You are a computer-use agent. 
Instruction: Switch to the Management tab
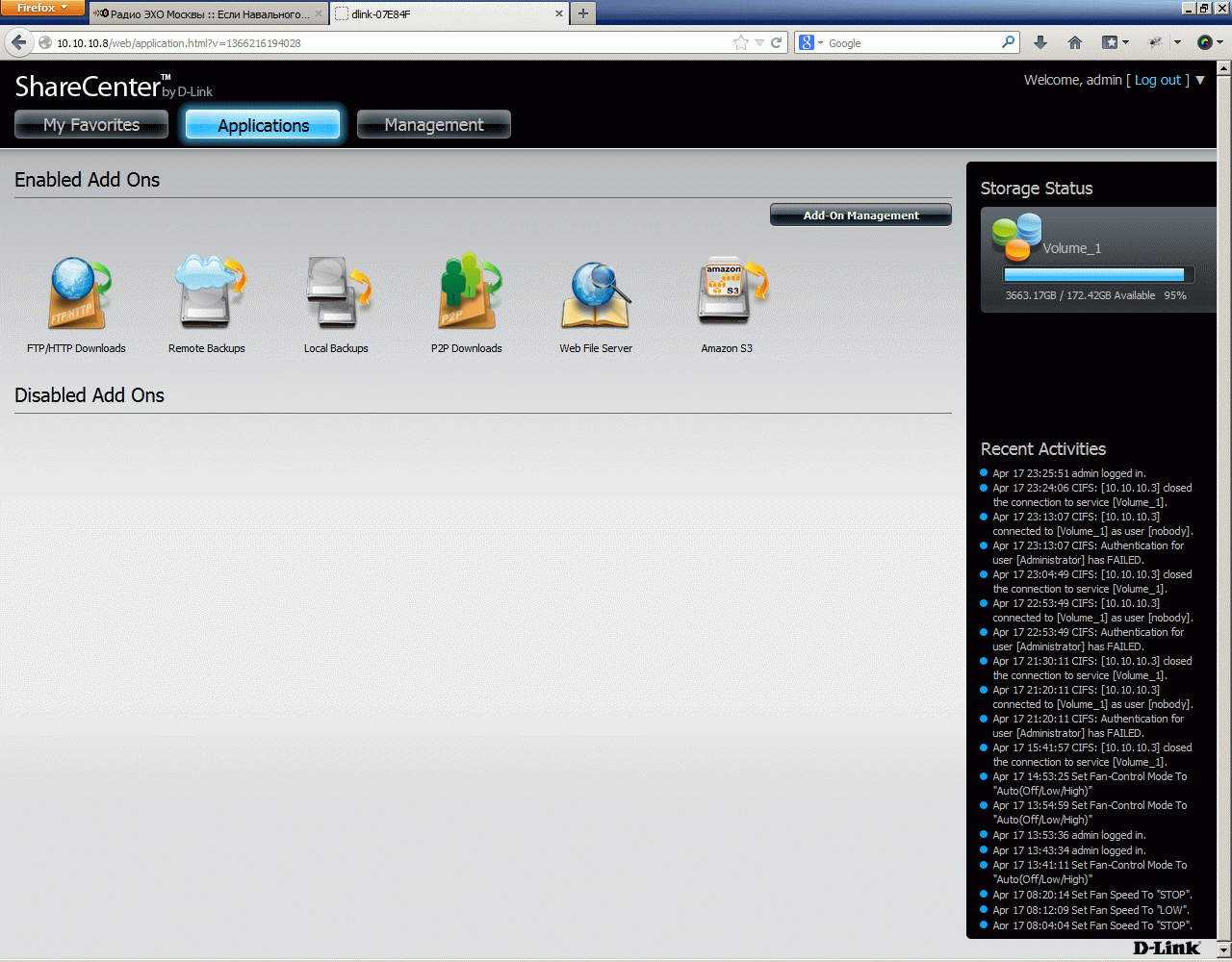tap(434, 124)
